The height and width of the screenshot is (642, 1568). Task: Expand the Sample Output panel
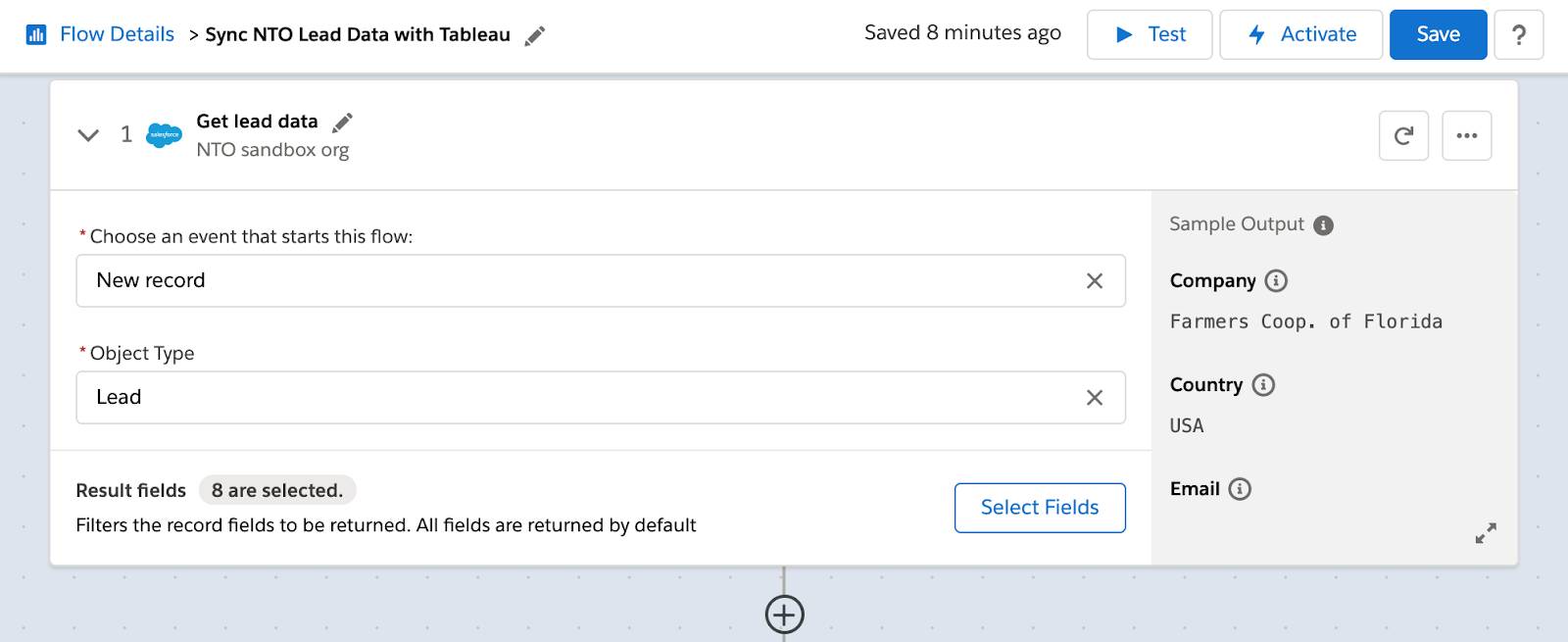[x=1486, y=533]
